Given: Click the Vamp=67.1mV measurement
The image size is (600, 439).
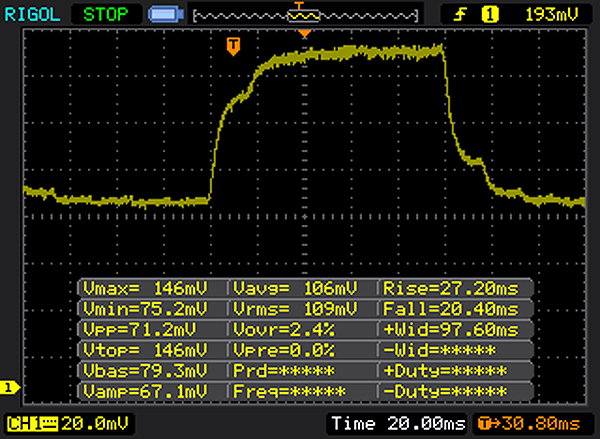Looking at the screenshot, I should [145, 391].
